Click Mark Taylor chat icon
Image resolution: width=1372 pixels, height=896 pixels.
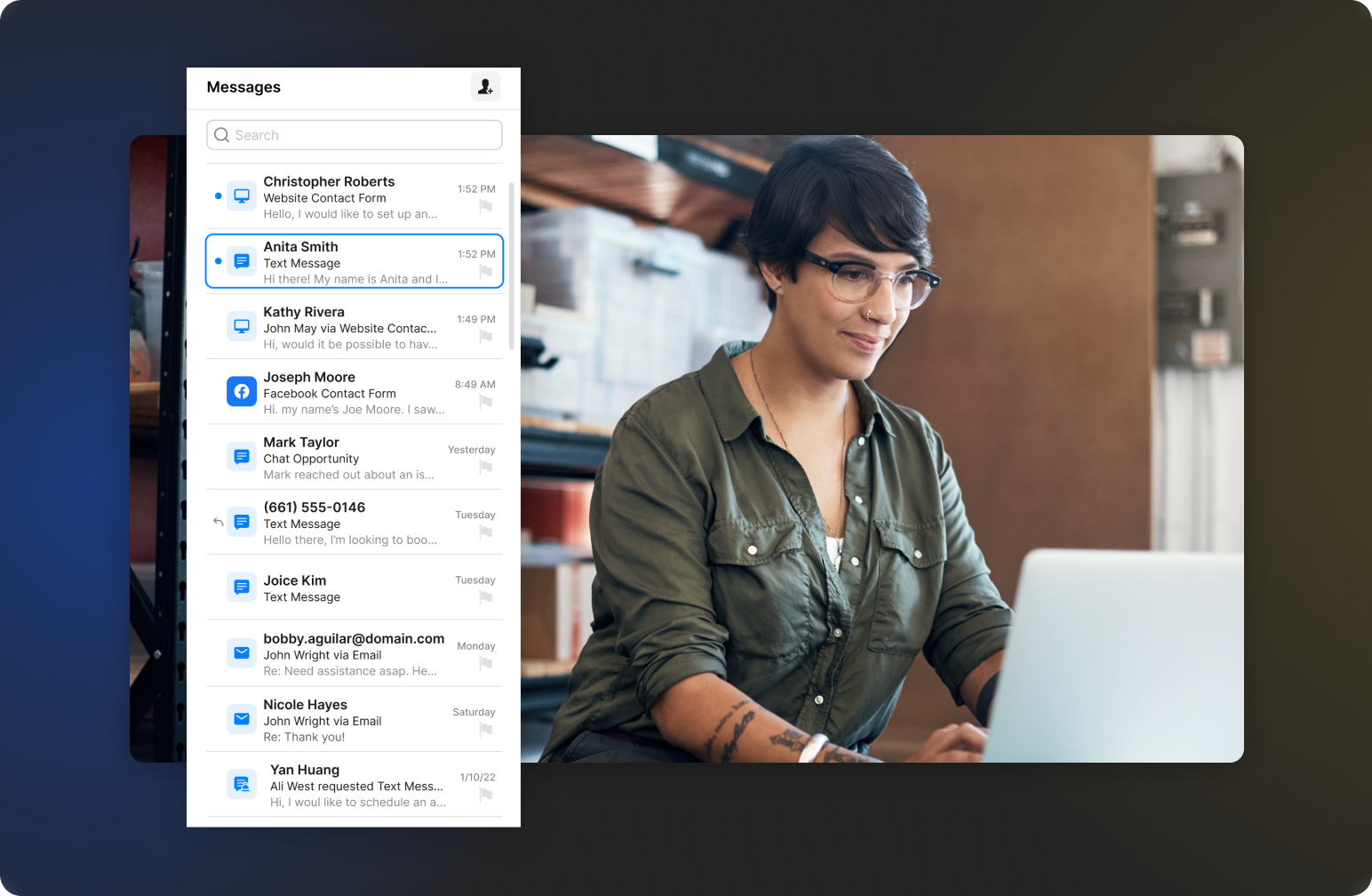[242, 457]
